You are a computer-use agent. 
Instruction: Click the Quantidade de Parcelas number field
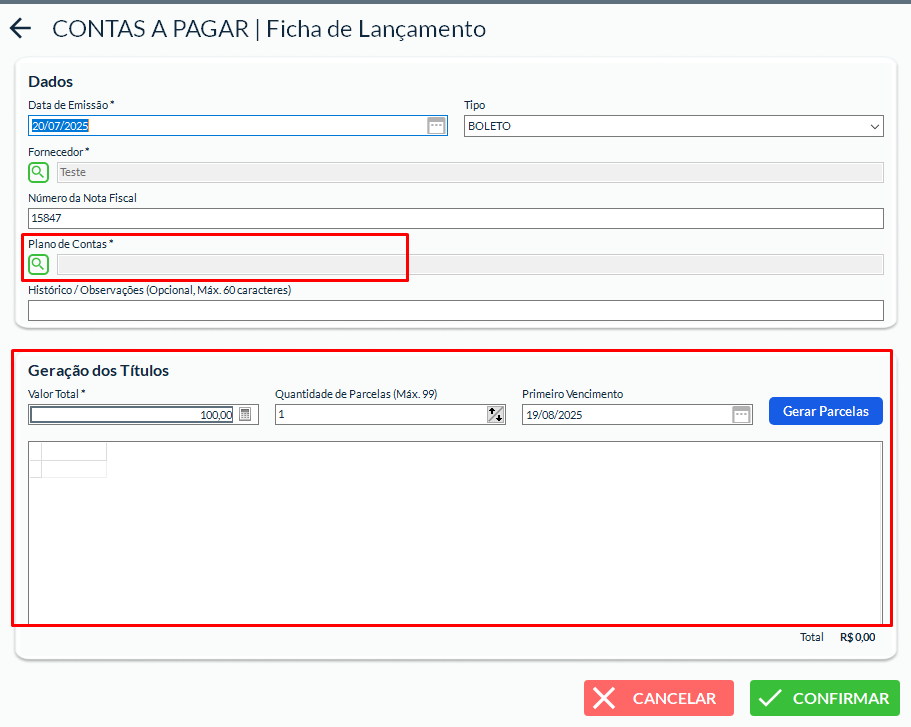(x=380, y=414)
